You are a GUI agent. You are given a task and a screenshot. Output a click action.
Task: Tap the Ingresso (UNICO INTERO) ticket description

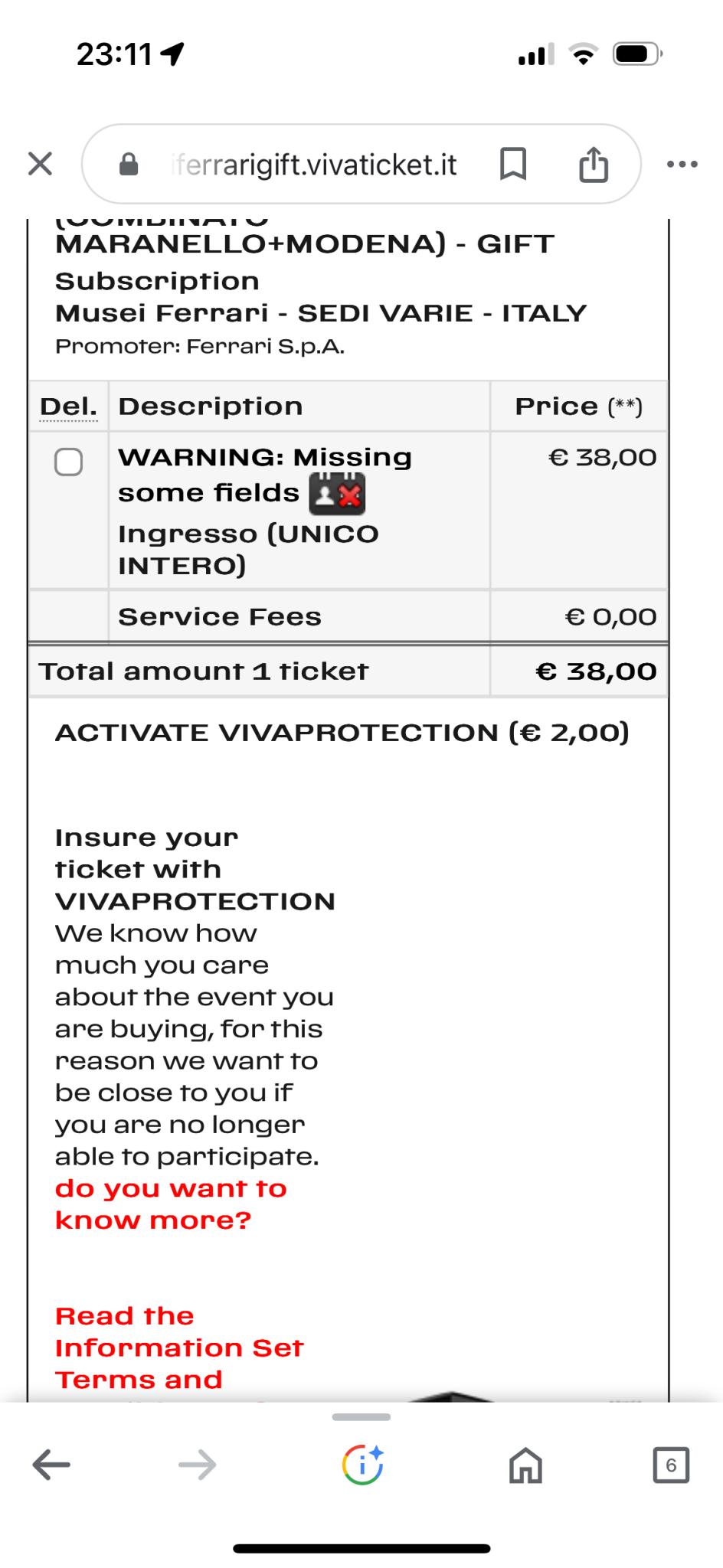[x=247, y=550]
